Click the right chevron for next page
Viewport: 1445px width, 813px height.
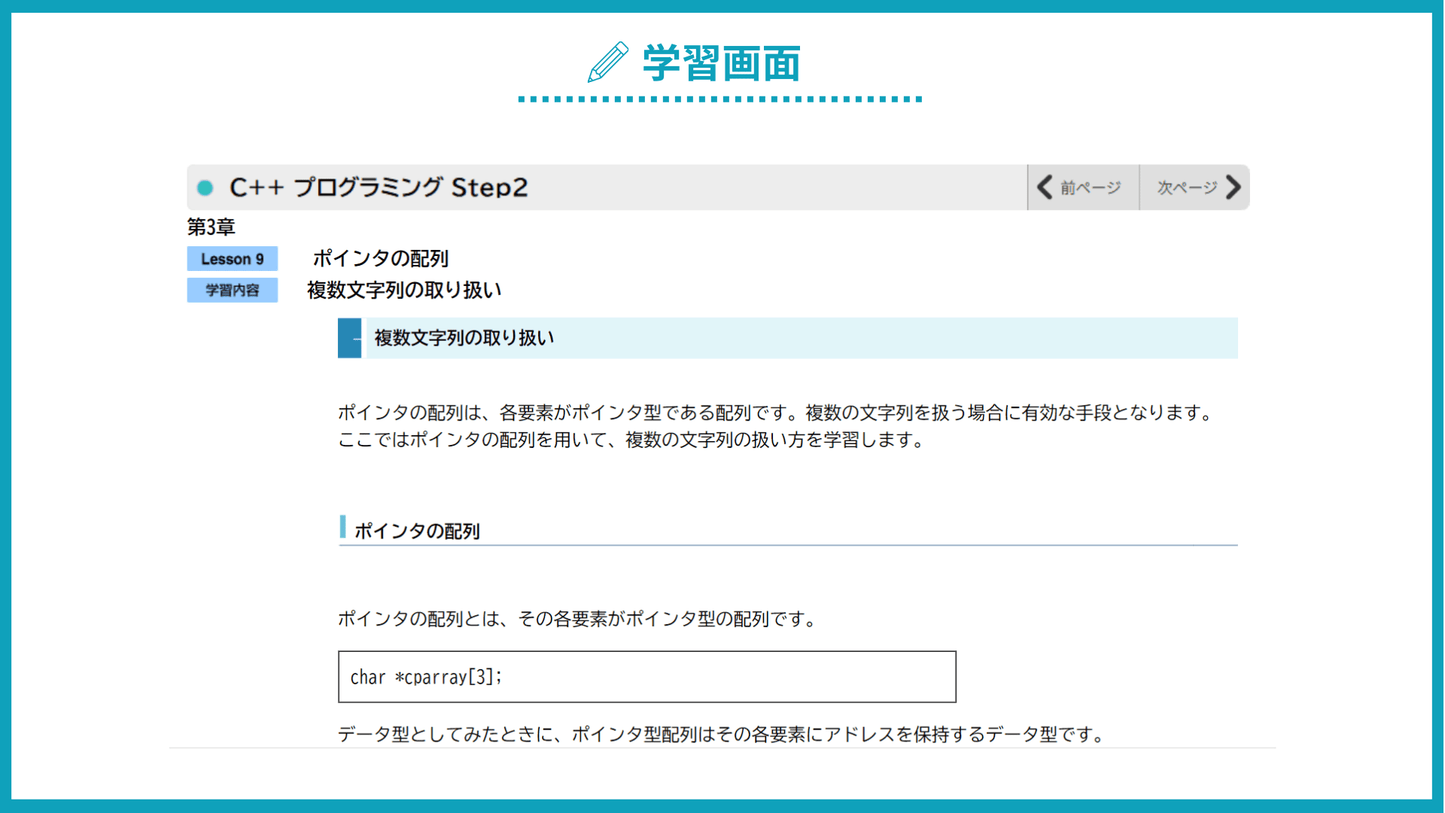tap(1233, 187)
